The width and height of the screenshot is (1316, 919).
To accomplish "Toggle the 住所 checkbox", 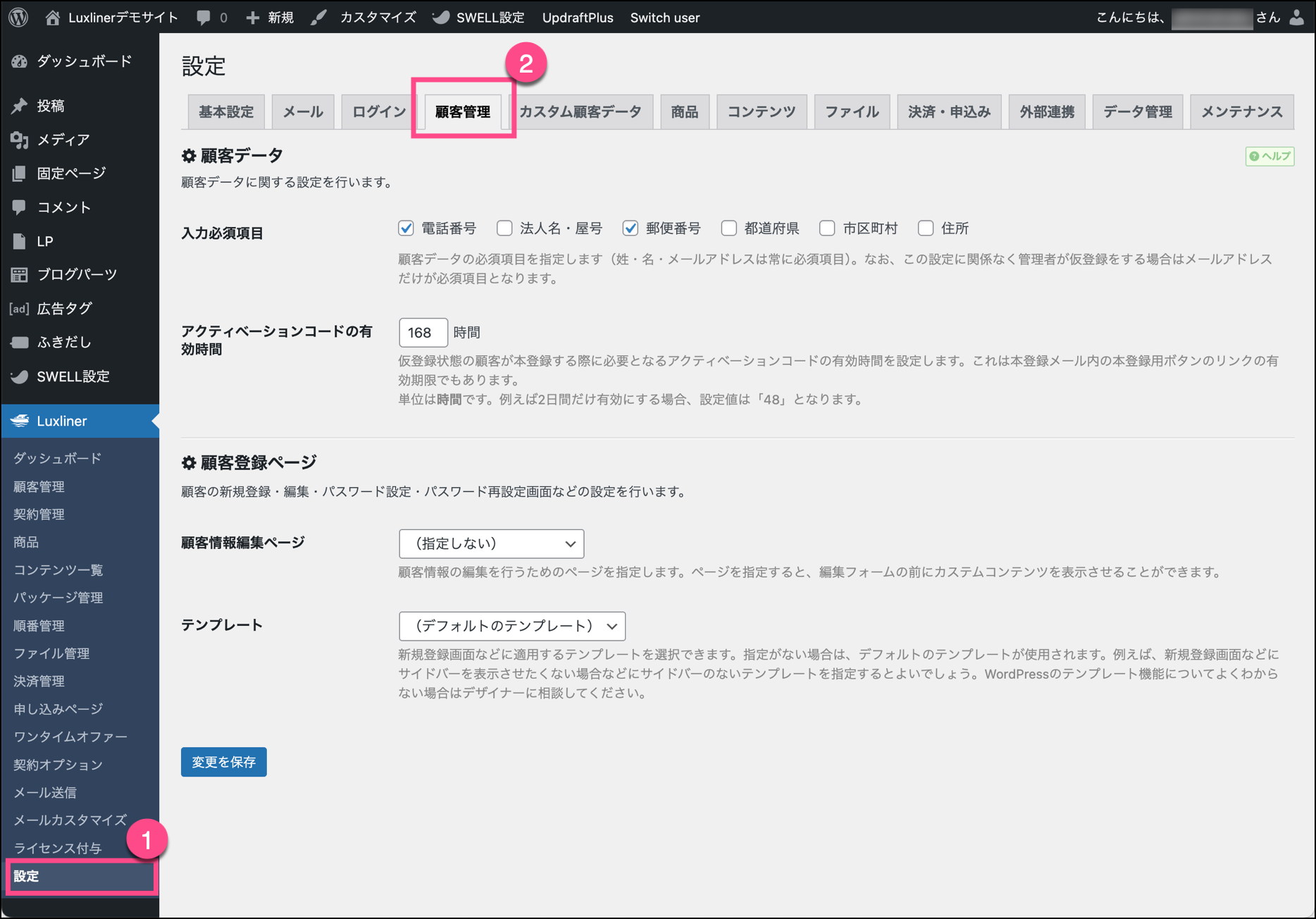I will [926, 228].
